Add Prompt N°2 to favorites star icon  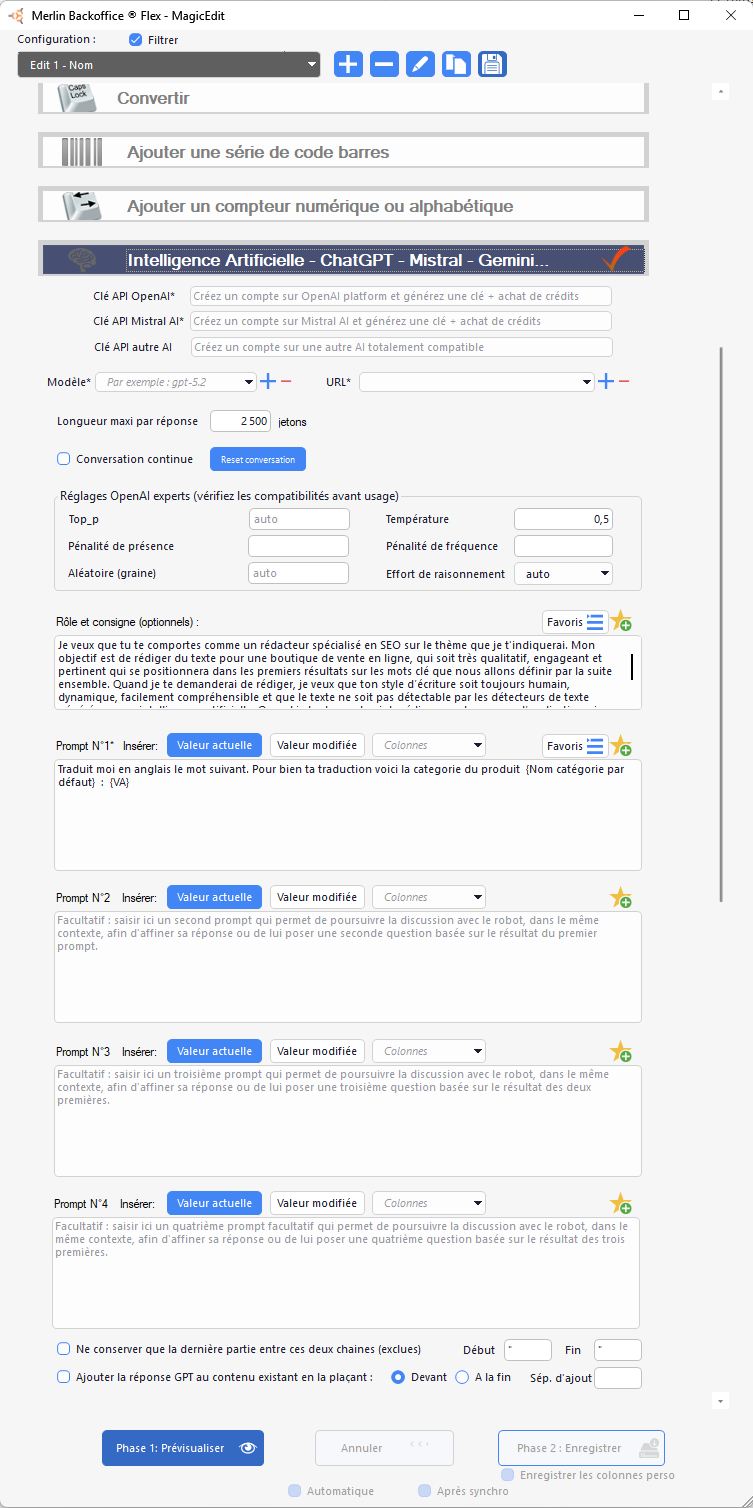(621, 898)
